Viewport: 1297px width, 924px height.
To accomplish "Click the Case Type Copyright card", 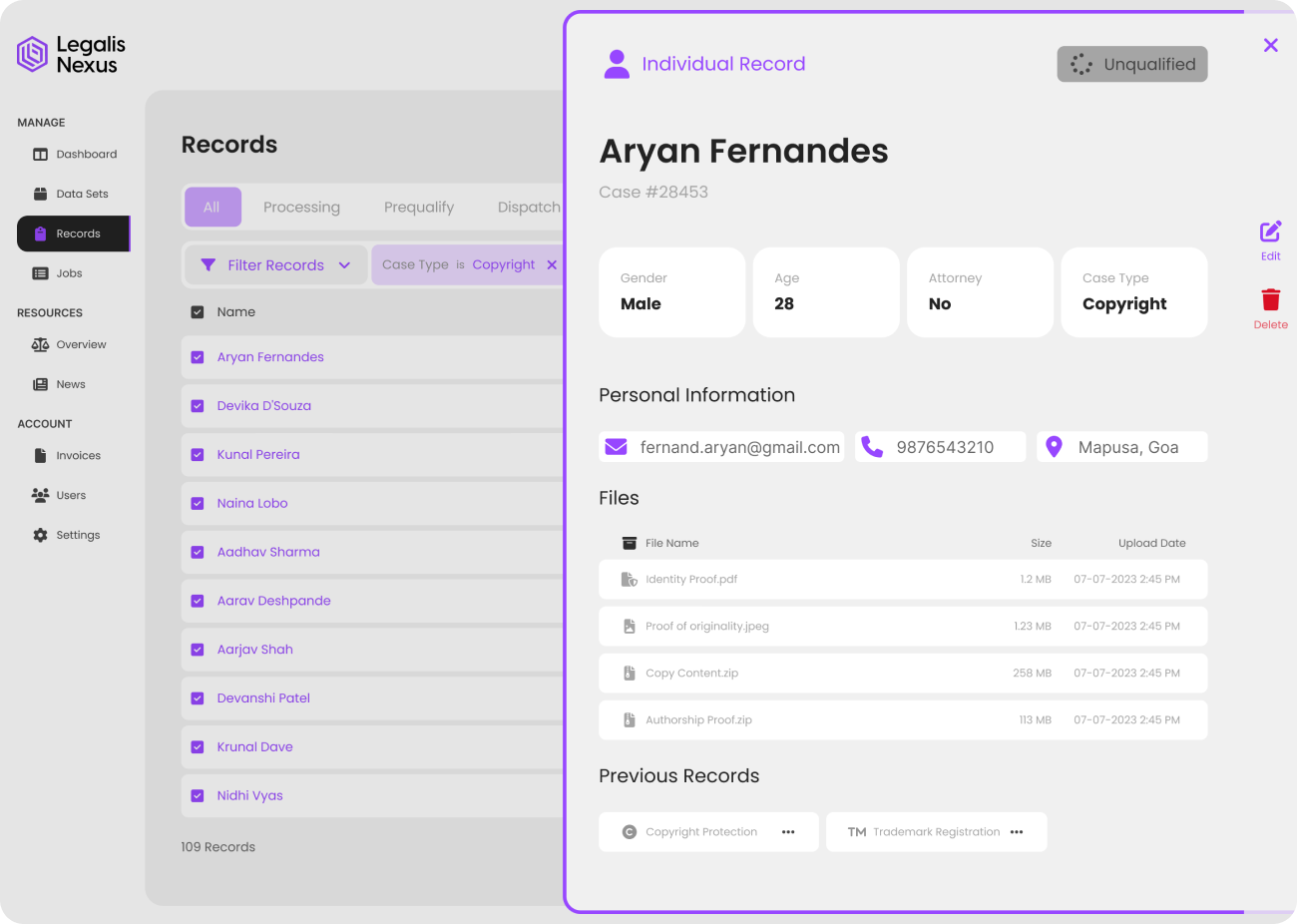I will [x=1134, y=292].
